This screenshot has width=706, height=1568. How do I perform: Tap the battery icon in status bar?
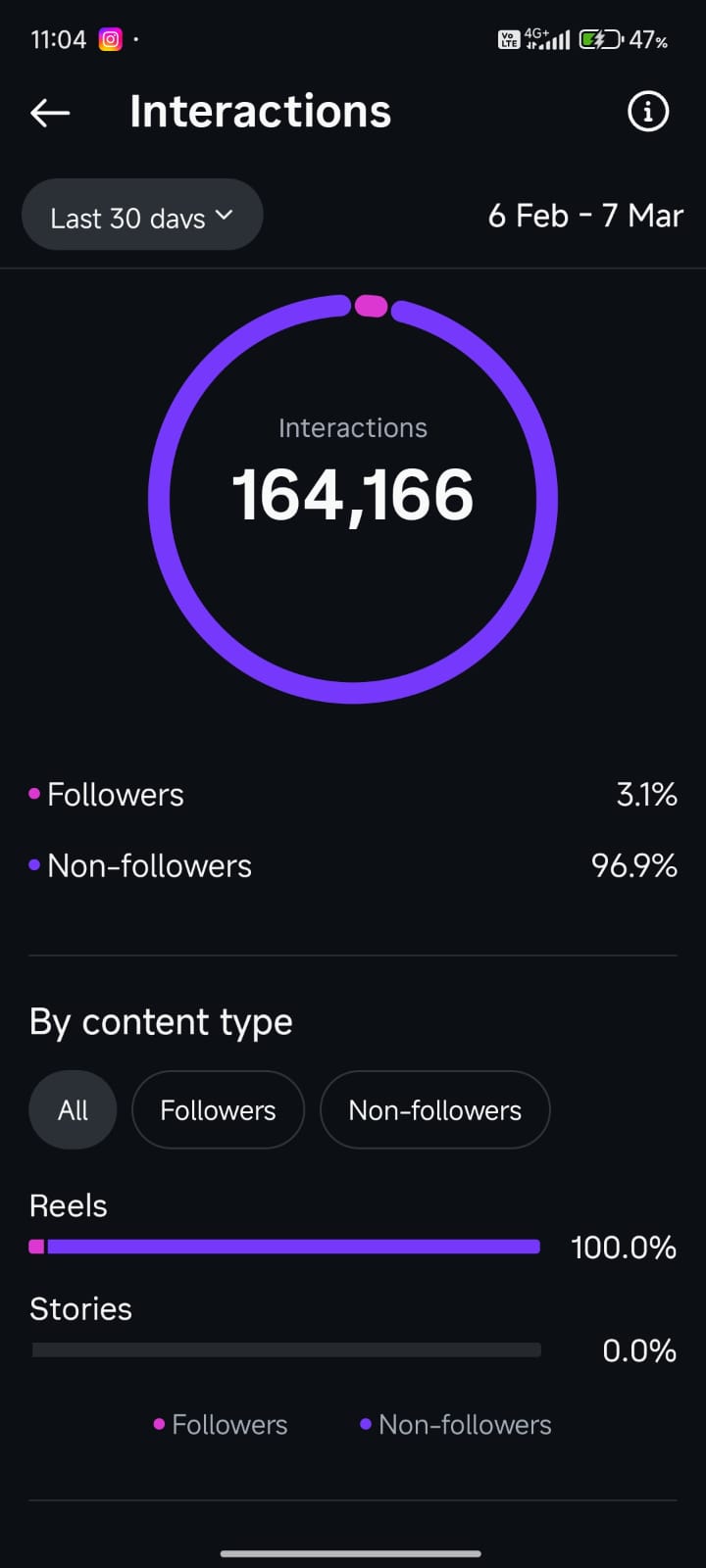[x=599, y=40]
